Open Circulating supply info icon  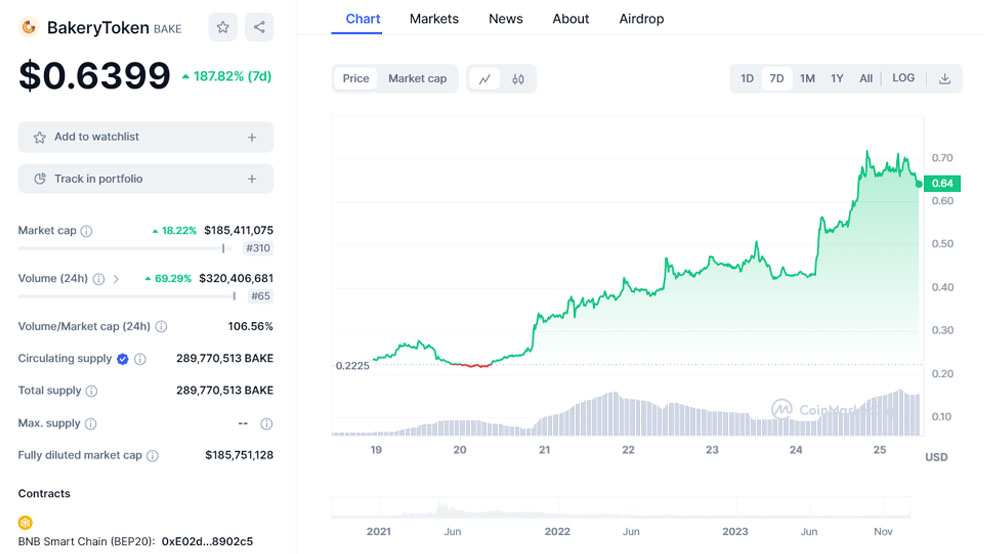coord(140,359)
